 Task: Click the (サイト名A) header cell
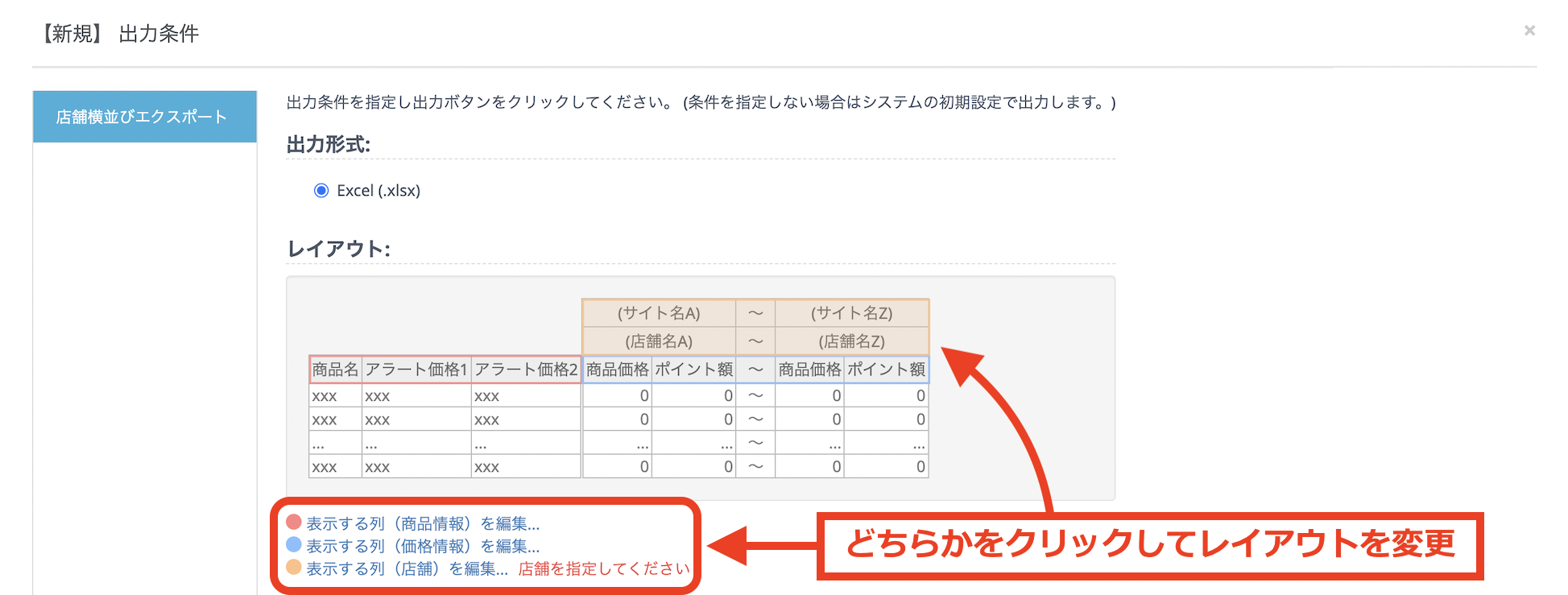pyautogui.click(x=659, y=313)
